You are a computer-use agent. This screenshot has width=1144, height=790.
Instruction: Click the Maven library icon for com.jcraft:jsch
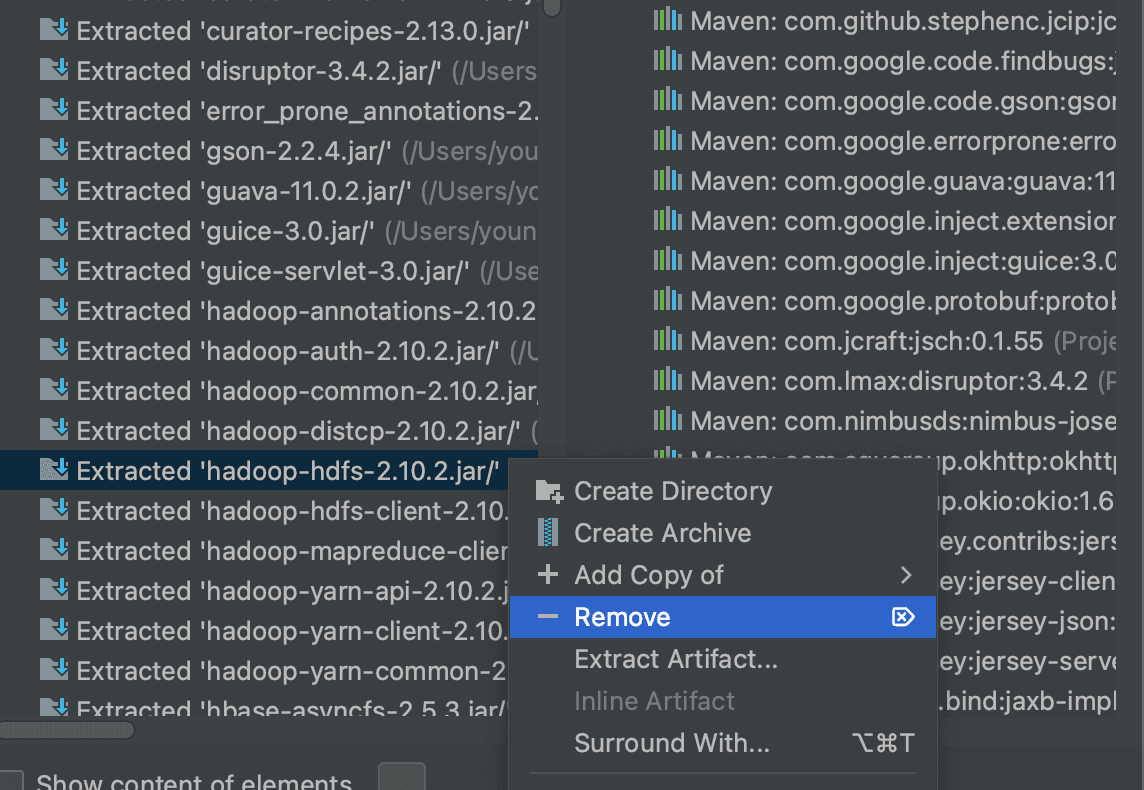point(667,341)
